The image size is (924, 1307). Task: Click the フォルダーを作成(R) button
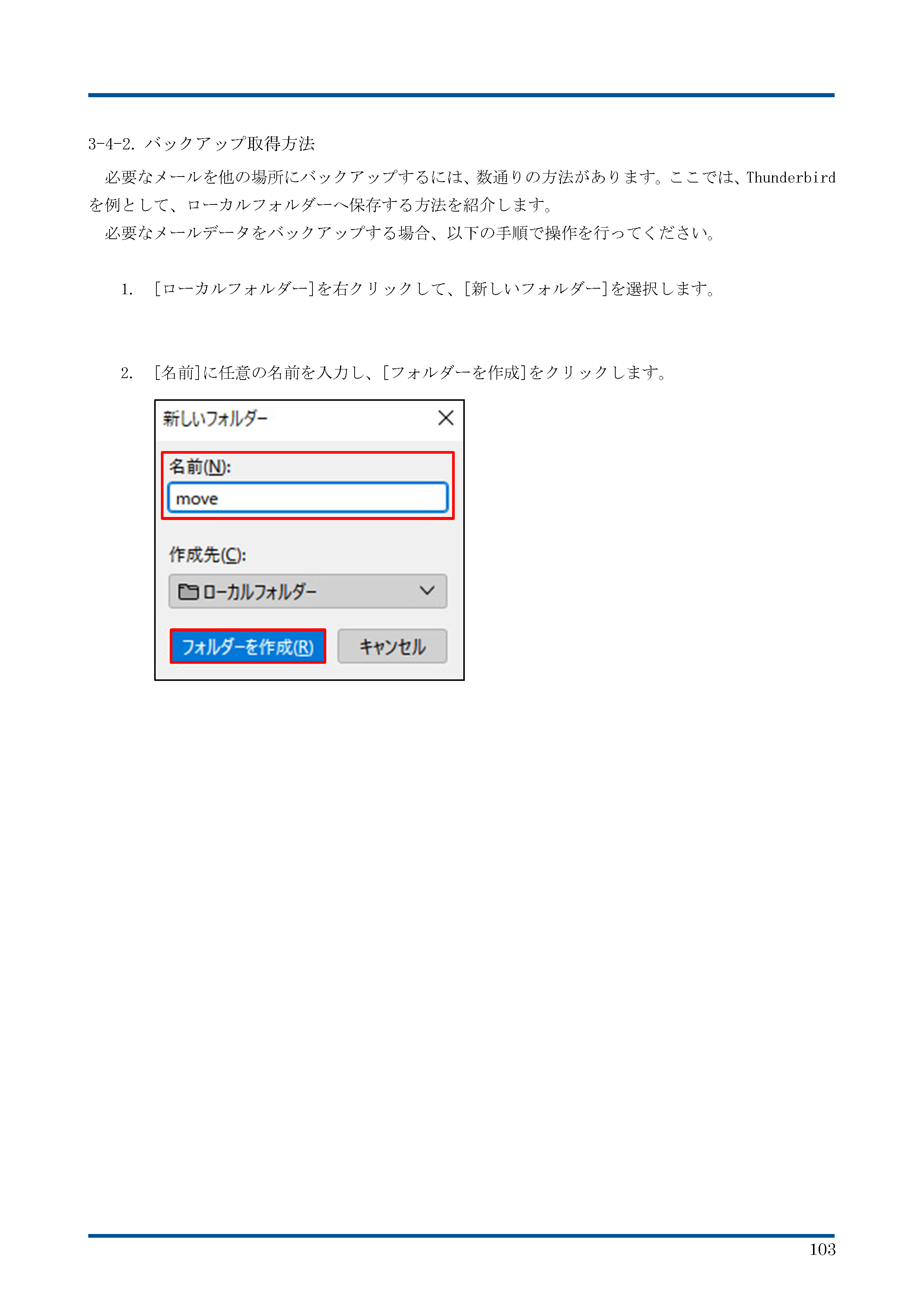click(x=248, y=647)
